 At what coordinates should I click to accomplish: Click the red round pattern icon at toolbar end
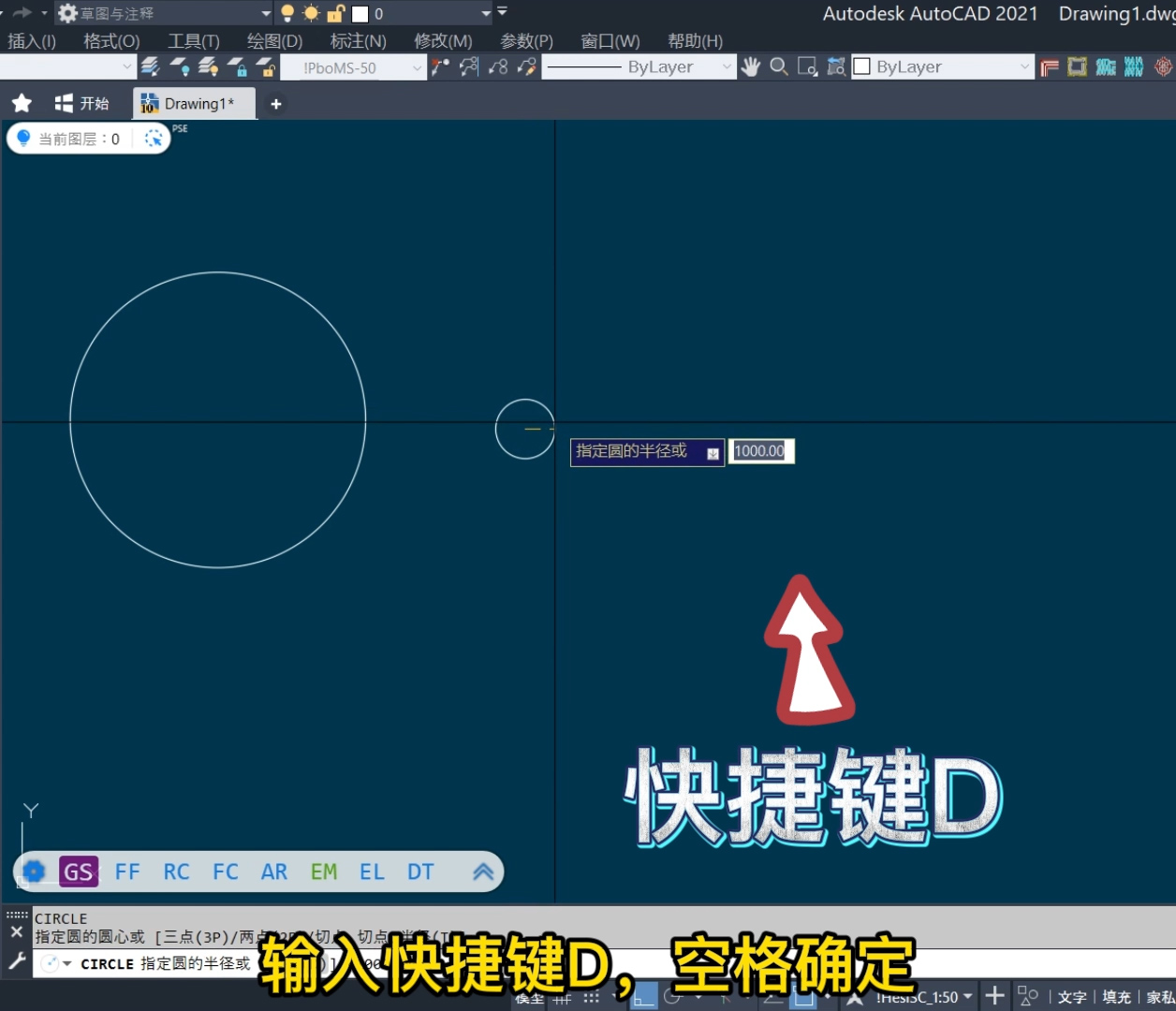click(1163, 66)
